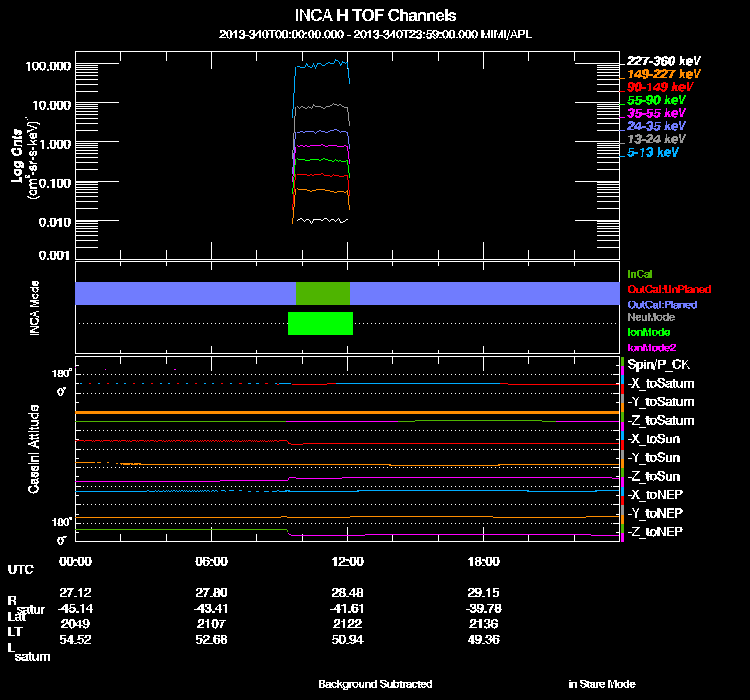Click the green InCal segment in mode bar
This screenshot has height=700, width=750.
coord(322,293)
